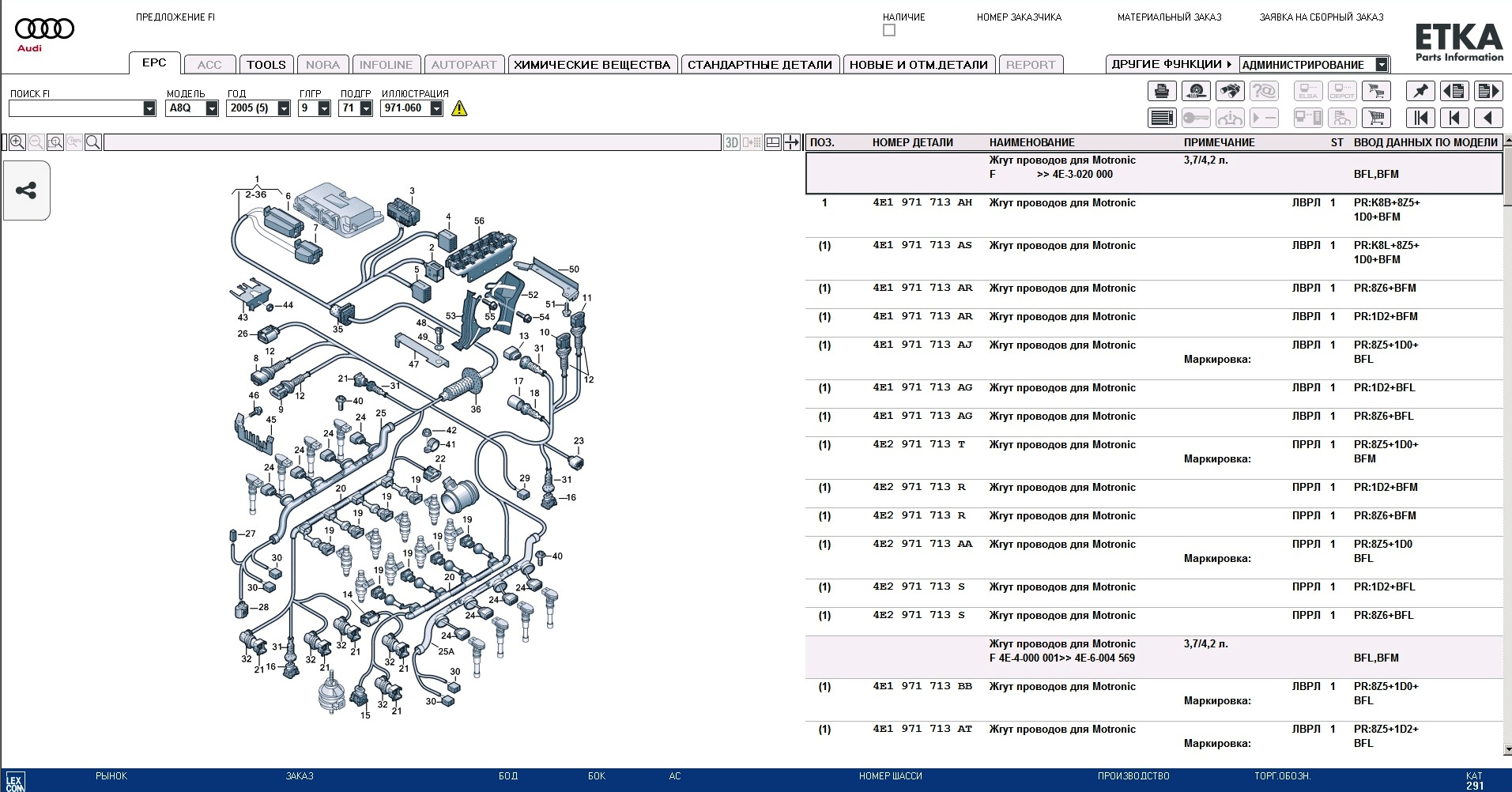Screen dimensions: 1512x792
Task: Click the printer icon in the toolbar
Action: click(x=1161, y=92)
